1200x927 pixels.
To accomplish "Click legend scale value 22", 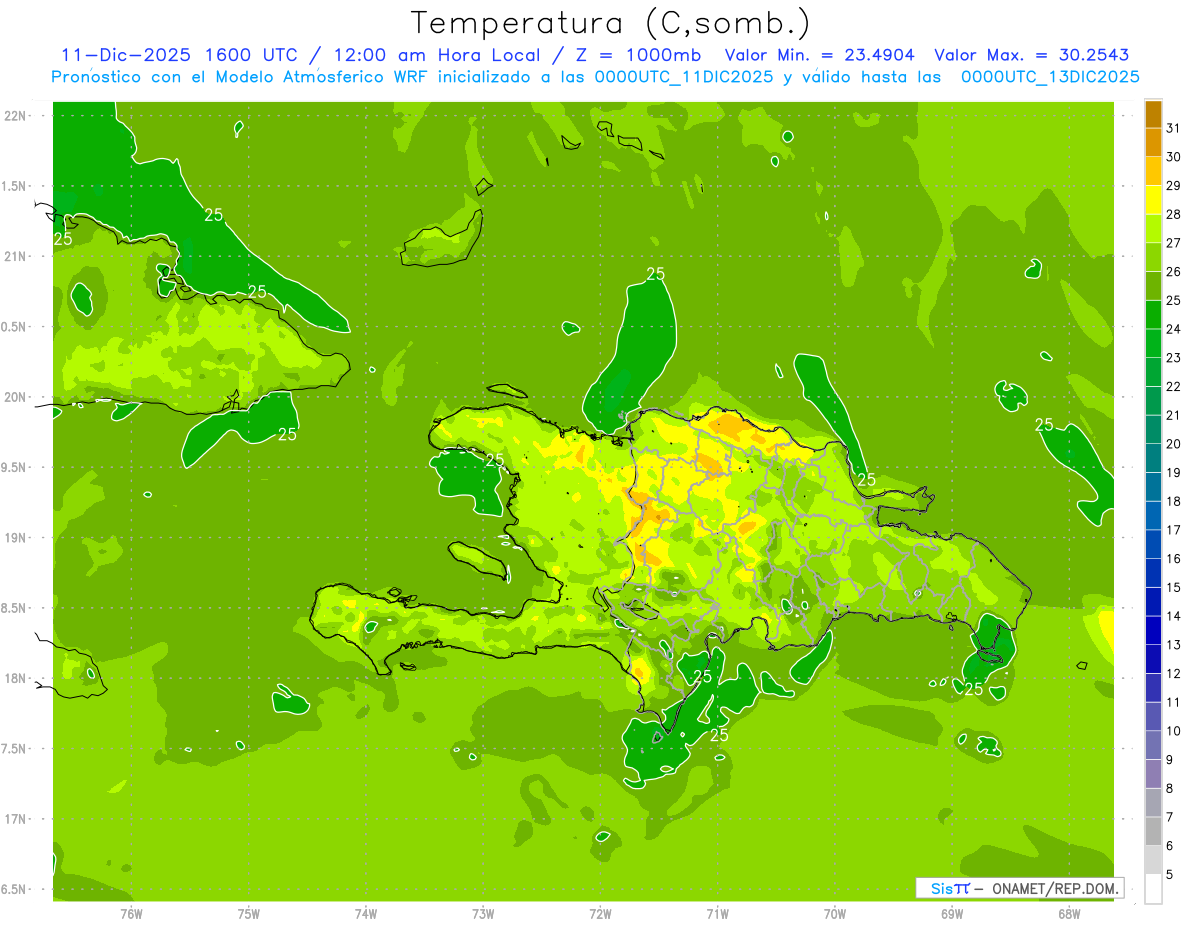I will click(x=1174, y=386).
